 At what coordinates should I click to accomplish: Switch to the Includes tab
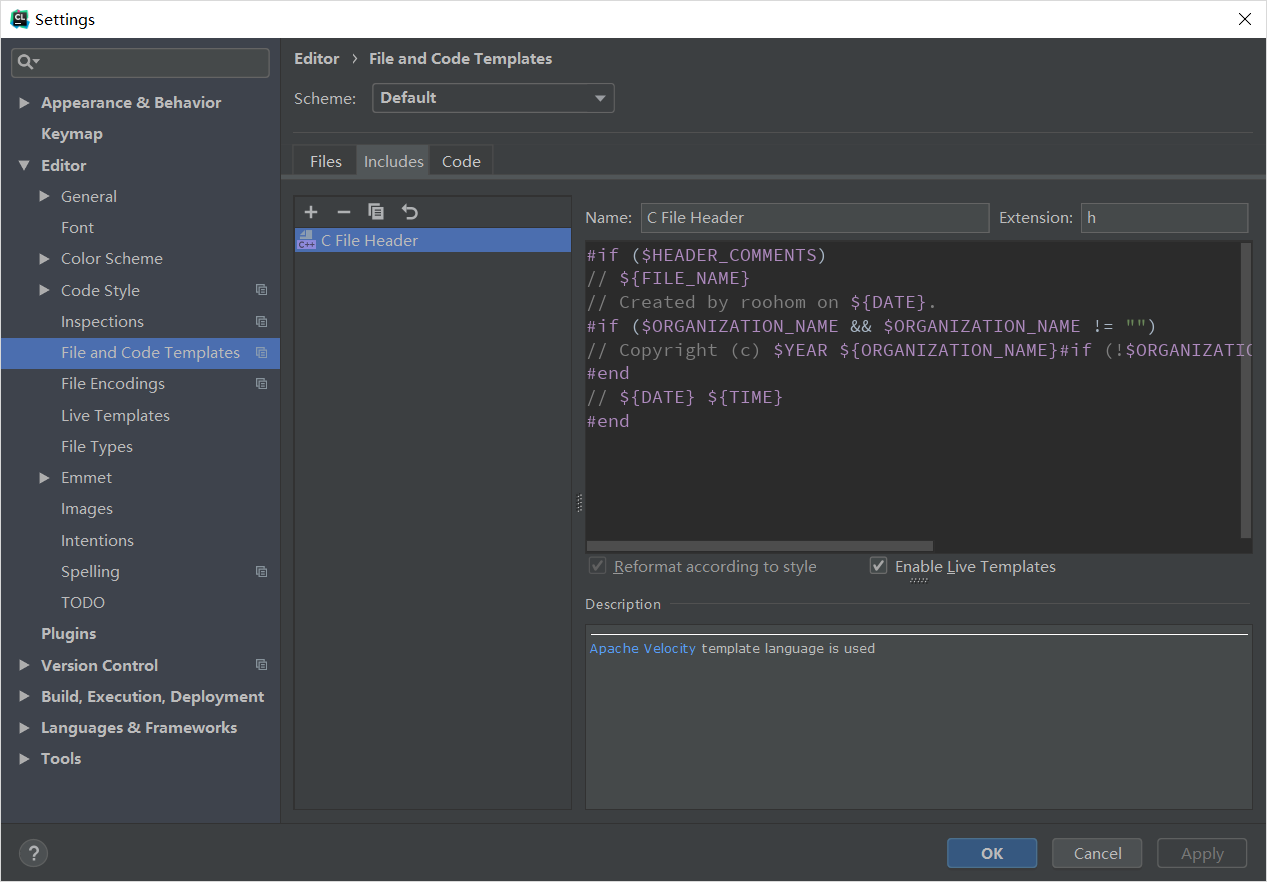(x=393, y=161)
